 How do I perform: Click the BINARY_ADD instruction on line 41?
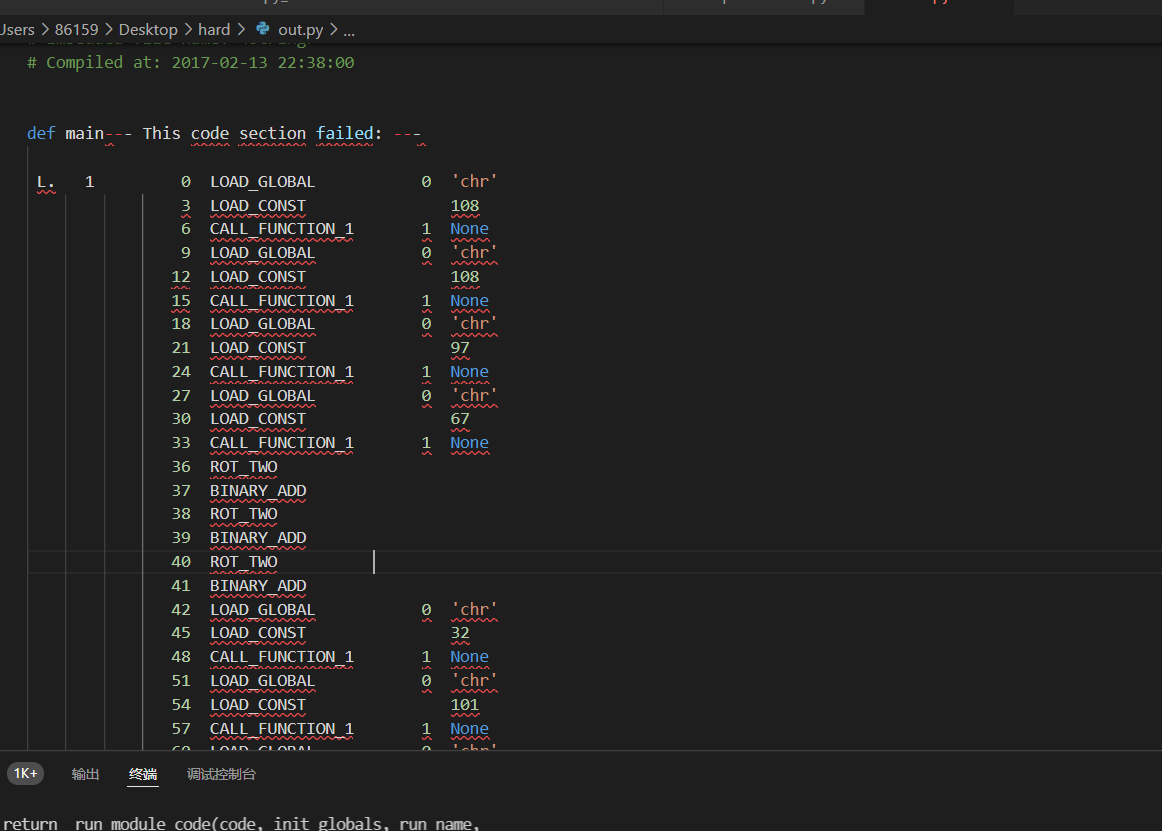pos(258,585)
